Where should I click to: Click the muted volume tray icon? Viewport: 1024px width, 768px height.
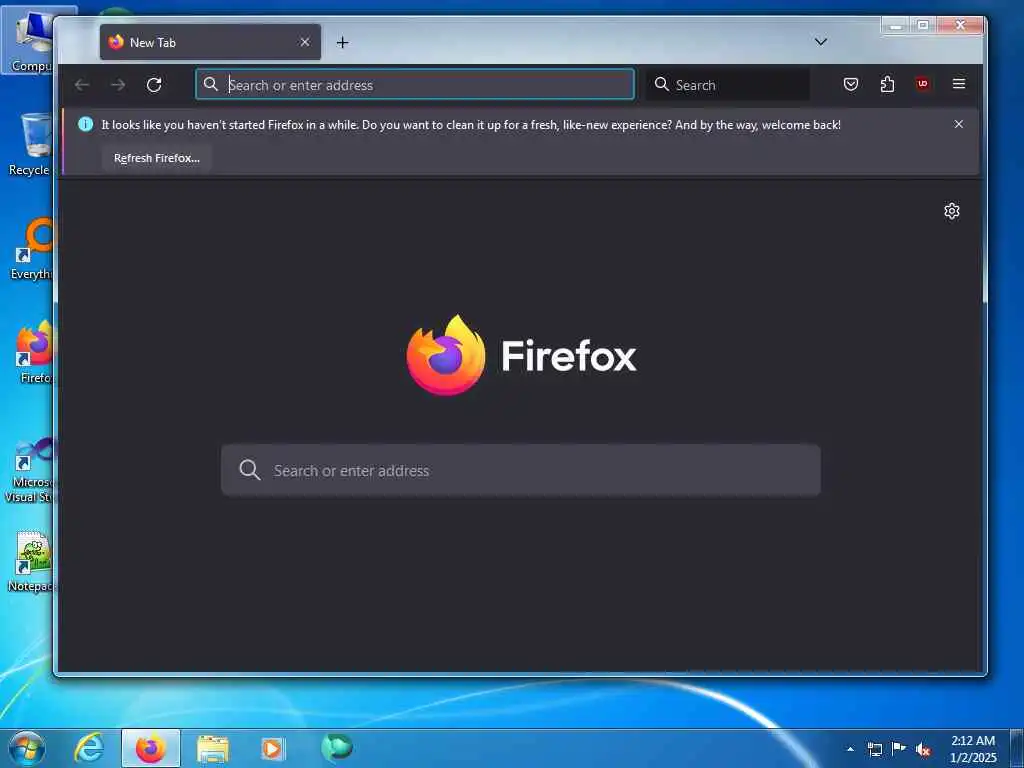(x=923, y=749)
